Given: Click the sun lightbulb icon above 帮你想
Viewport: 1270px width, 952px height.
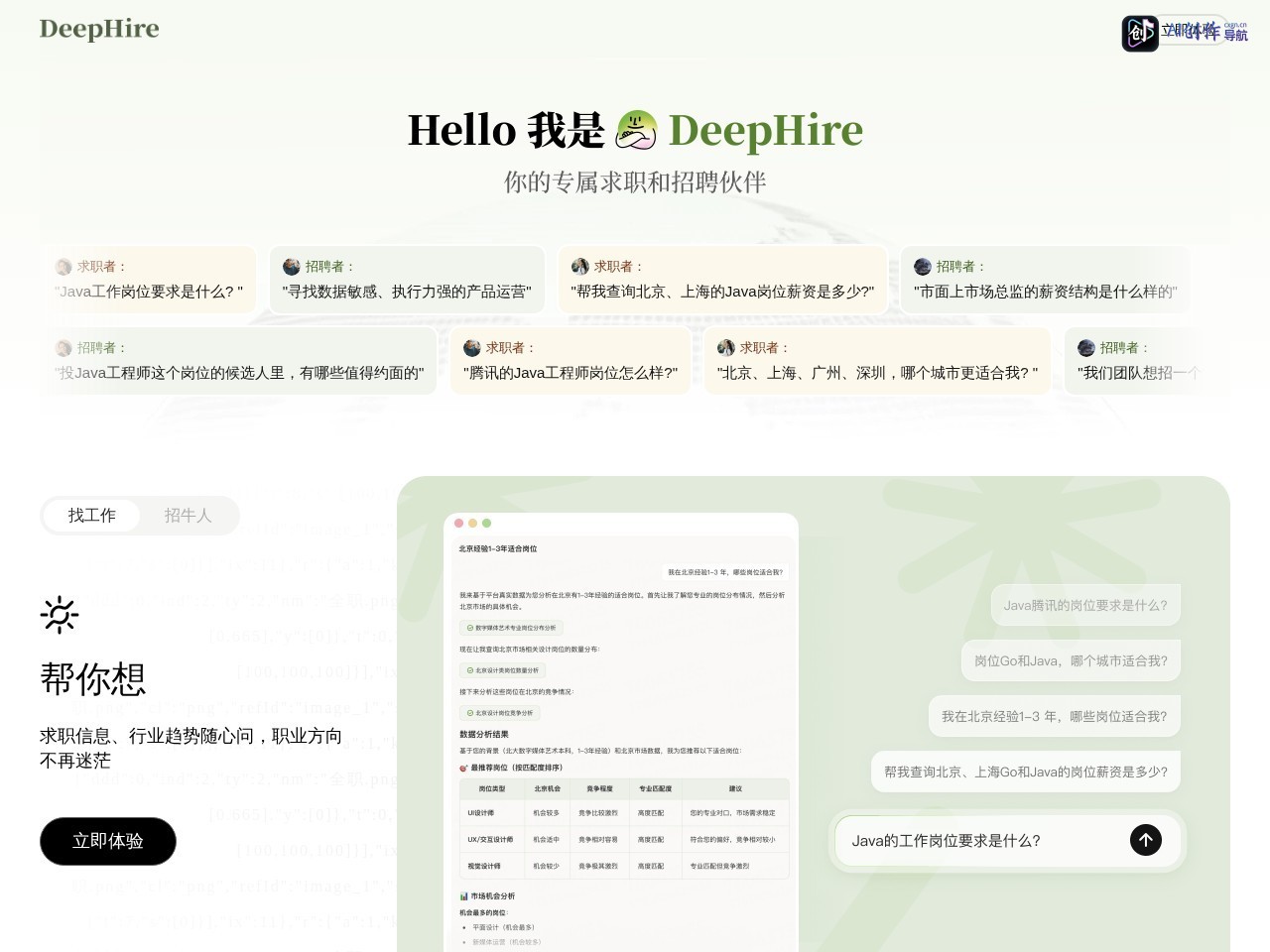Looking at the screenshot, I should [60, 615].
